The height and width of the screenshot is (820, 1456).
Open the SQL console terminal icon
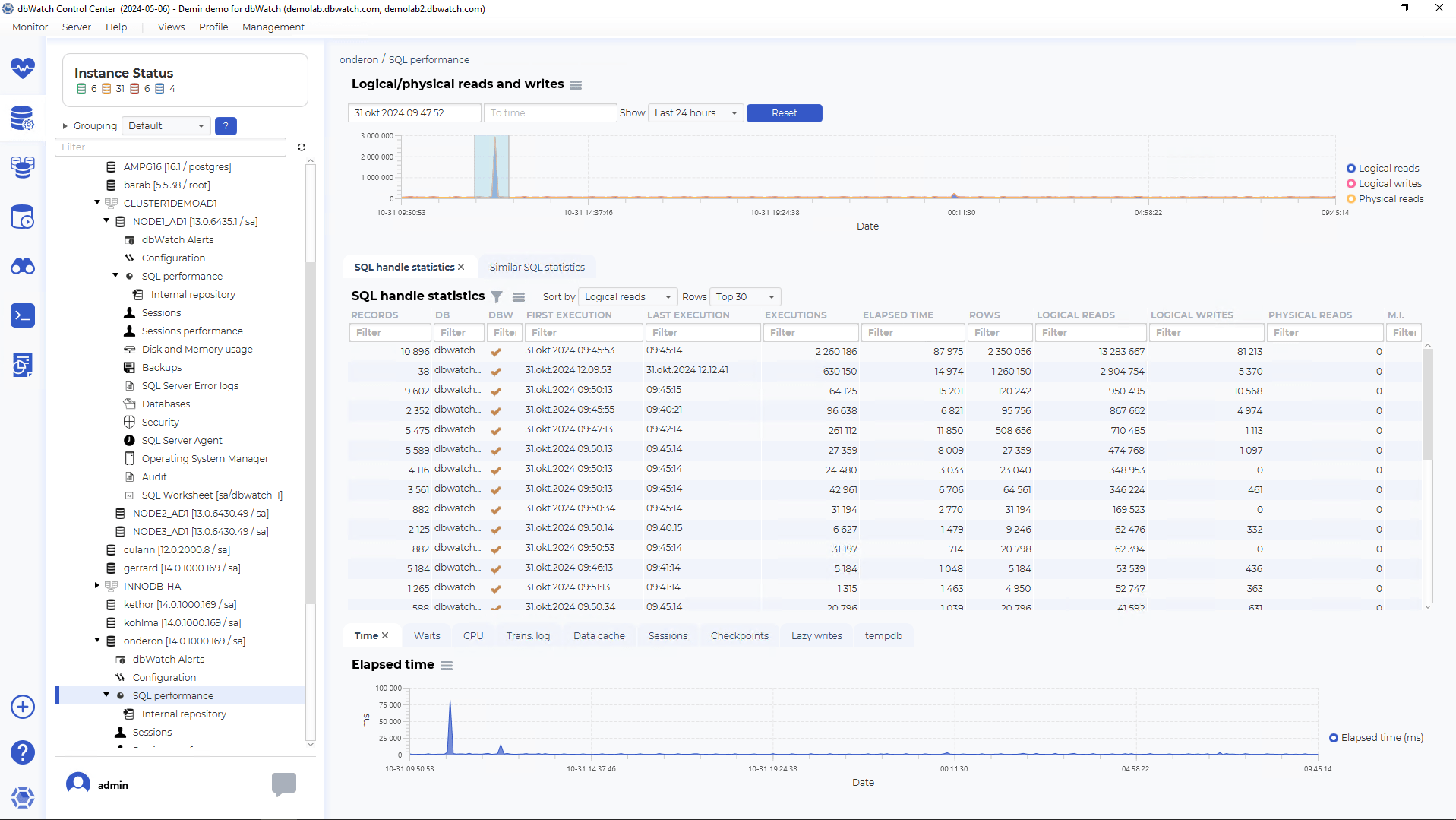(x=23, y=315)
